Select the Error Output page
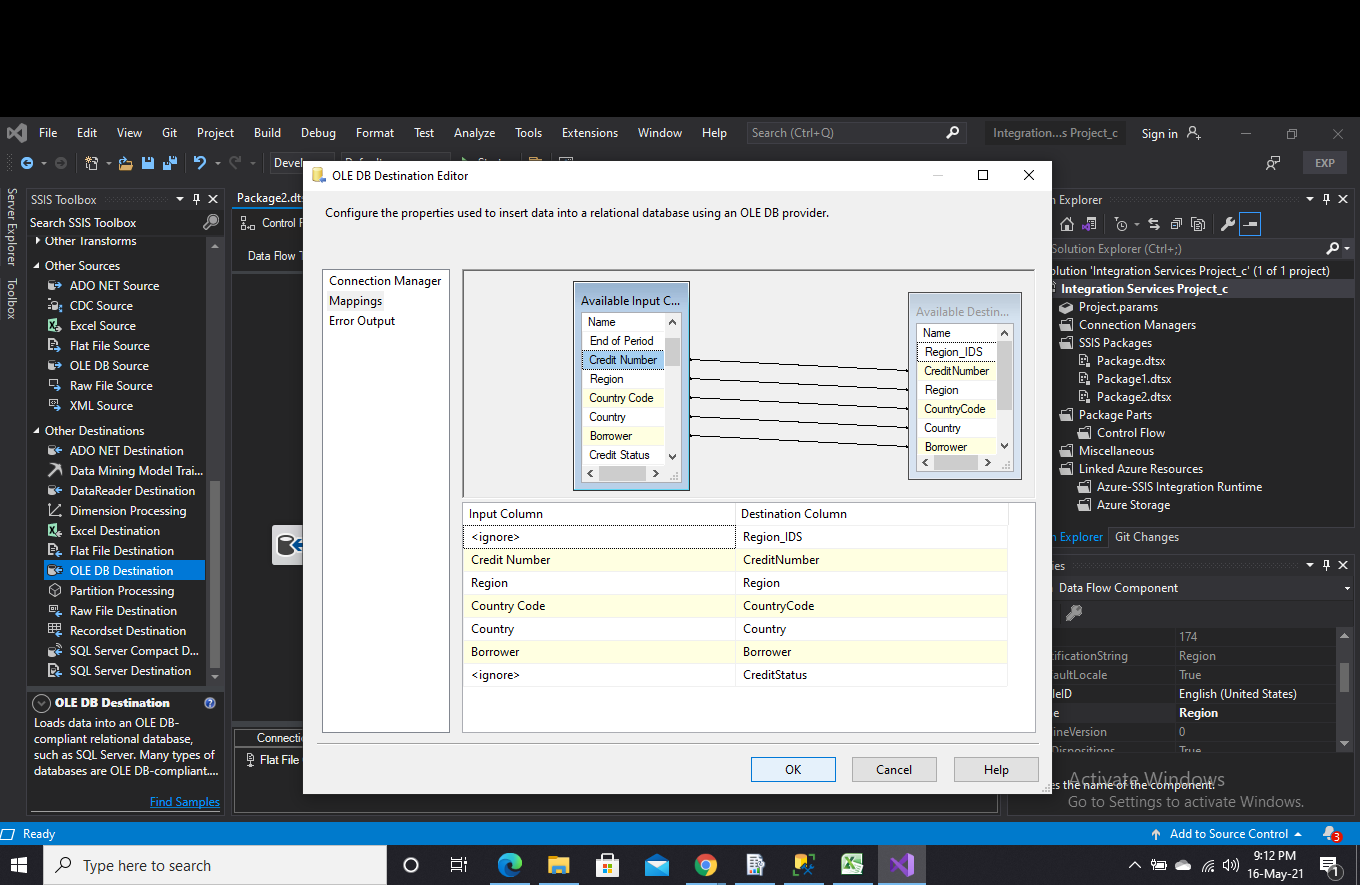Image resolution: width=1360 pixels, height=885 pixels. (362, 321)
